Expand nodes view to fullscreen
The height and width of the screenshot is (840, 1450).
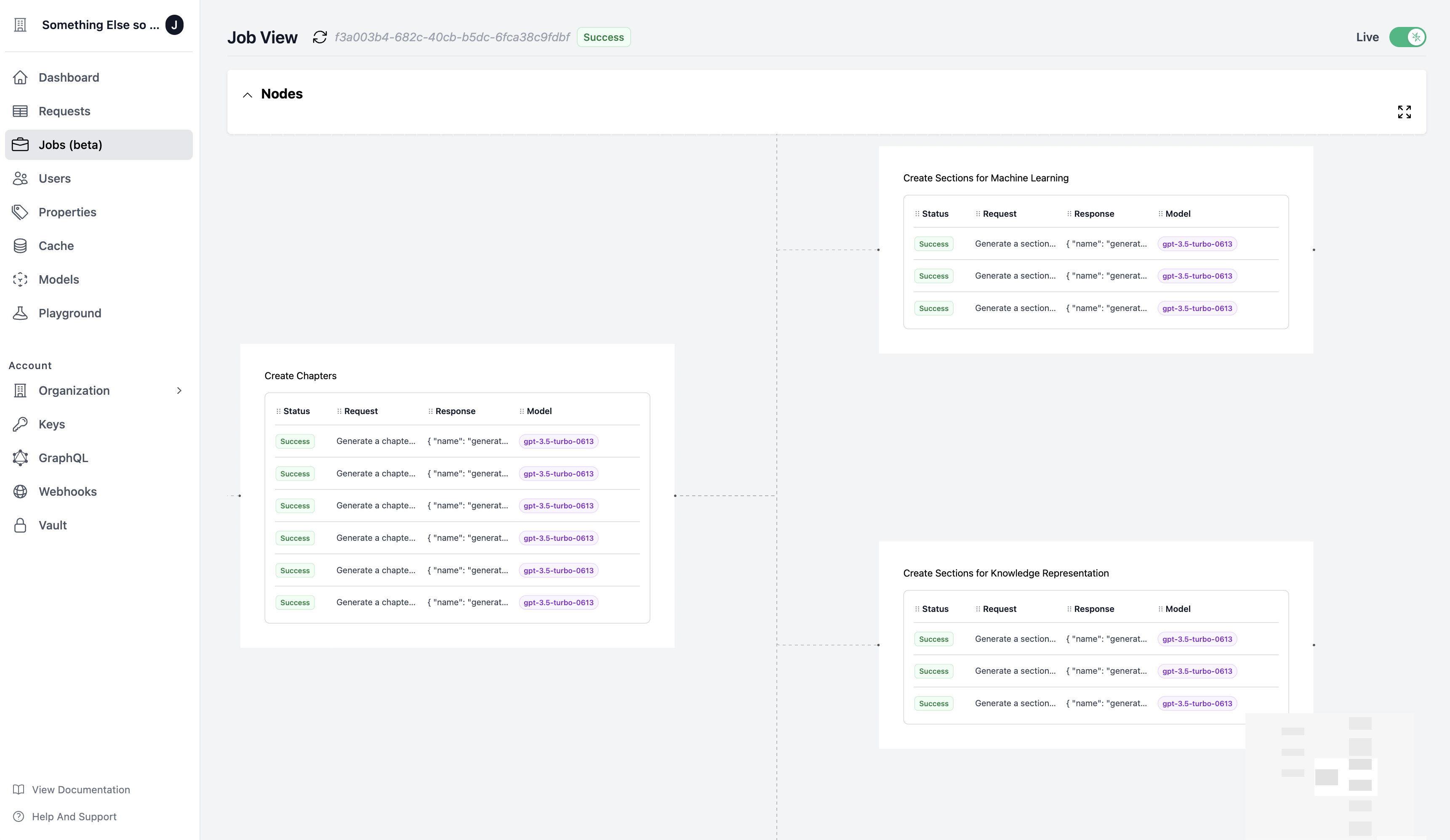coord(1404,112)
